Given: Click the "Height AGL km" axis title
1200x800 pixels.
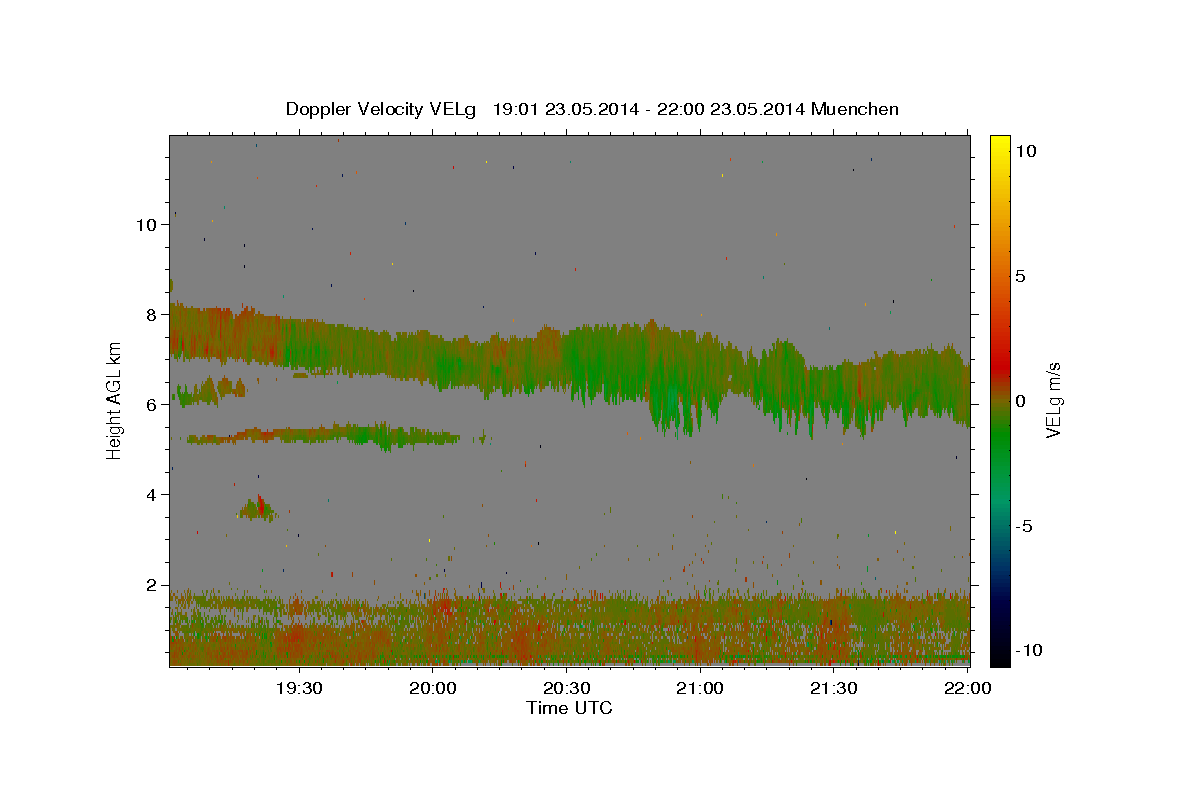Looking at the screenshot, I should [x=114, y=400].
